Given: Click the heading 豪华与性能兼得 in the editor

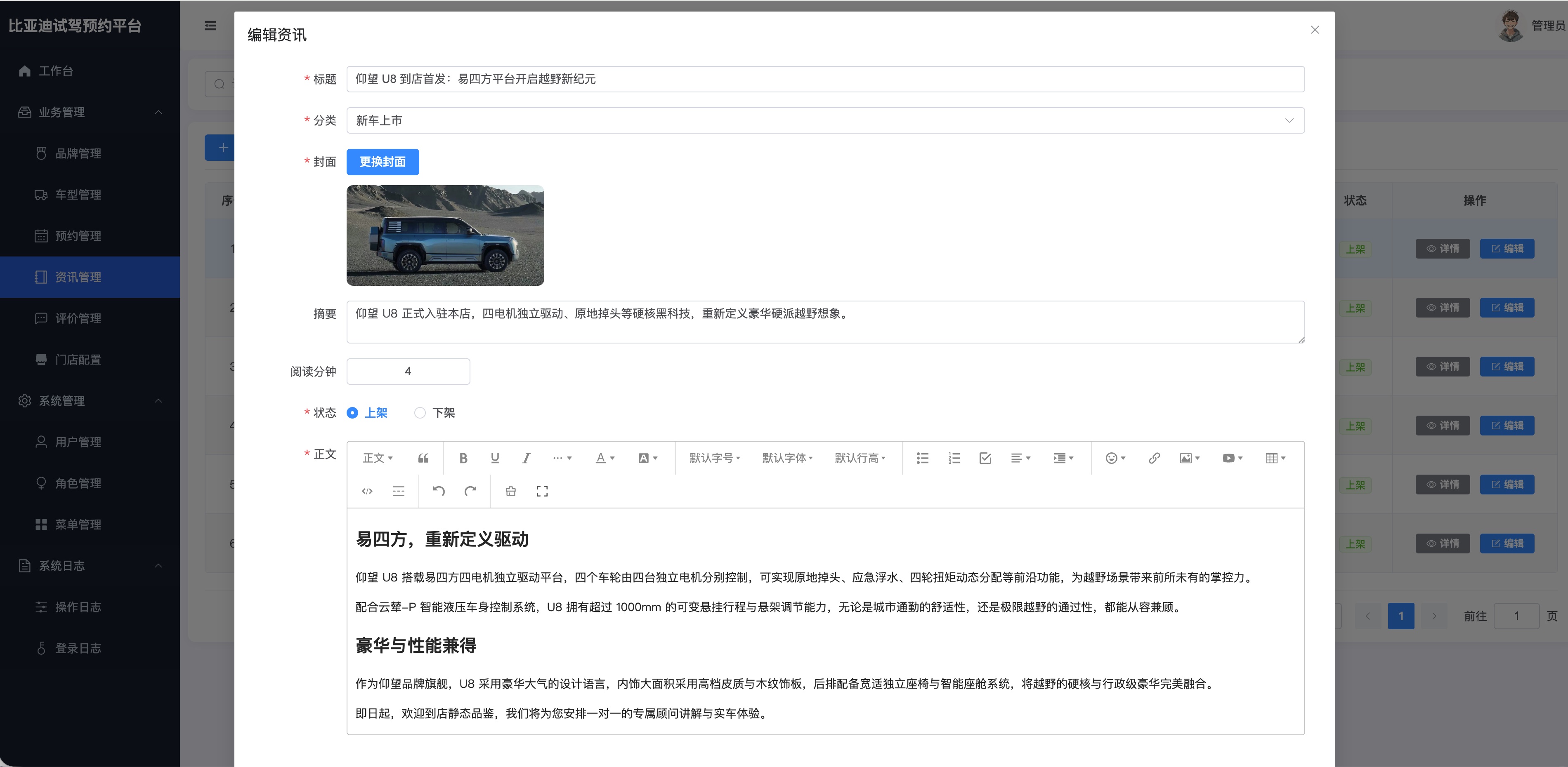Looking at the screenshot, I should pos(416,645).
